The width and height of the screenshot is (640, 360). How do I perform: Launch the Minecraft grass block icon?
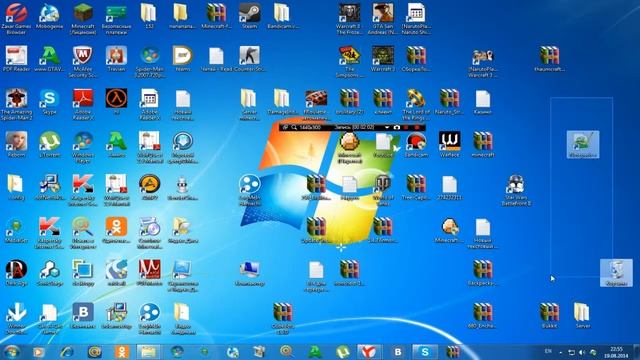tap(83, 19)
